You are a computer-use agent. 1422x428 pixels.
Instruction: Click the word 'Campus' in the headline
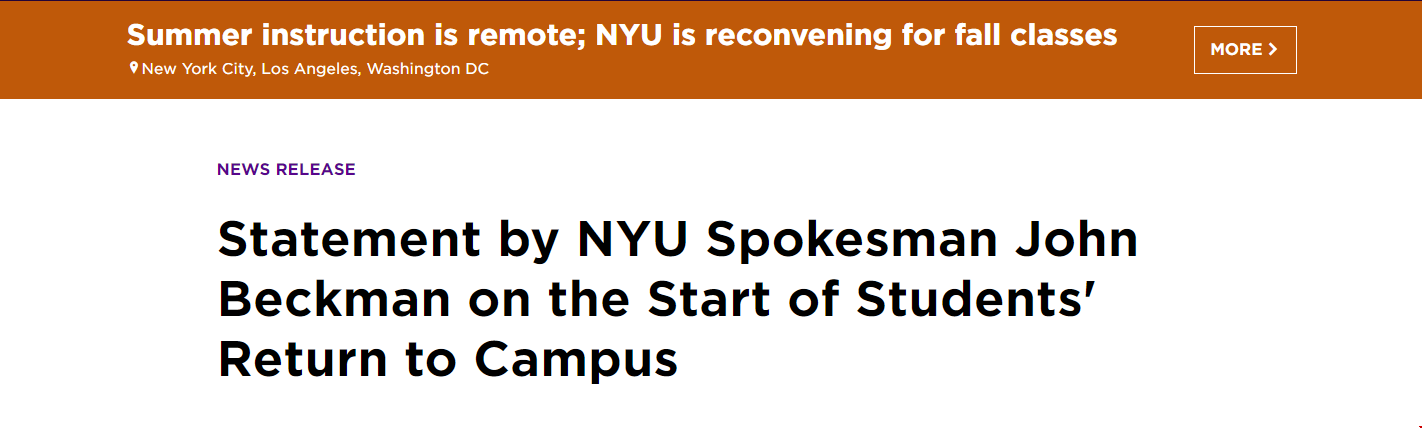(x=577, y=360)
